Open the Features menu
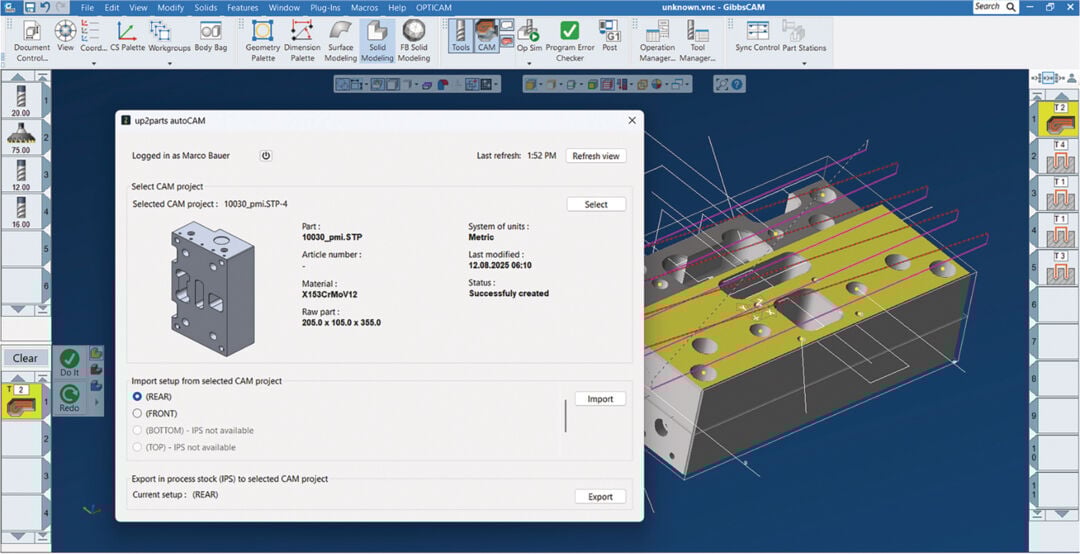 [242, 7]
